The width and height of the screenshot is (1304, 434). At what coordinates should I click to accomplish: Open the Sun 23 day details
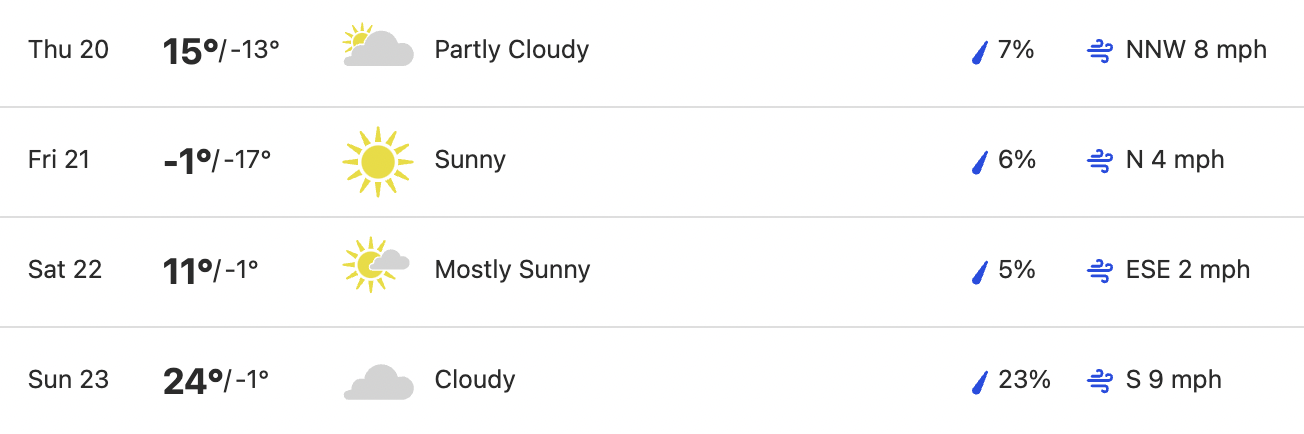pos(652,381)
